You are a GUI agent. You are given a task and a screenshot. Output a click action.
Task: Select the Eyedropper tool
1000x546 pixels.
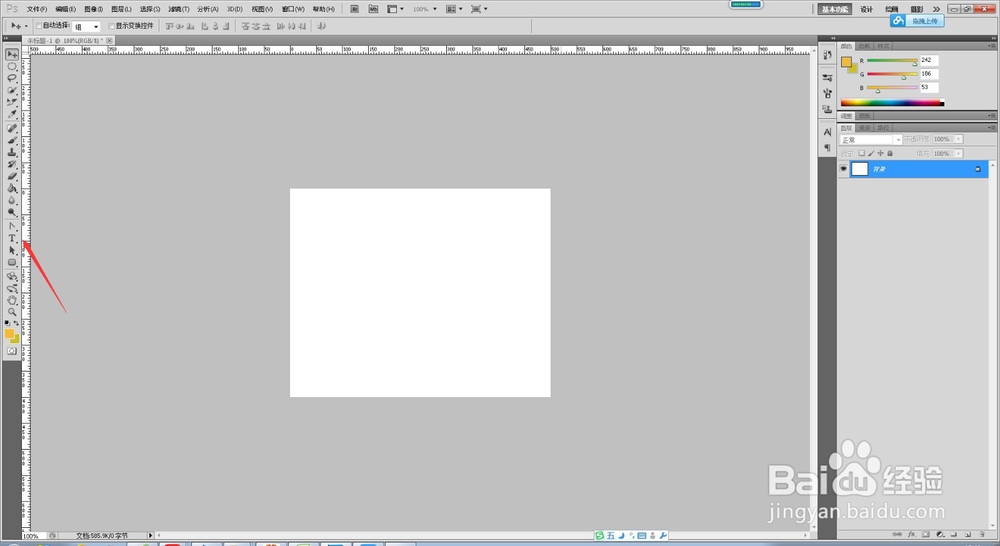point(12,115)
